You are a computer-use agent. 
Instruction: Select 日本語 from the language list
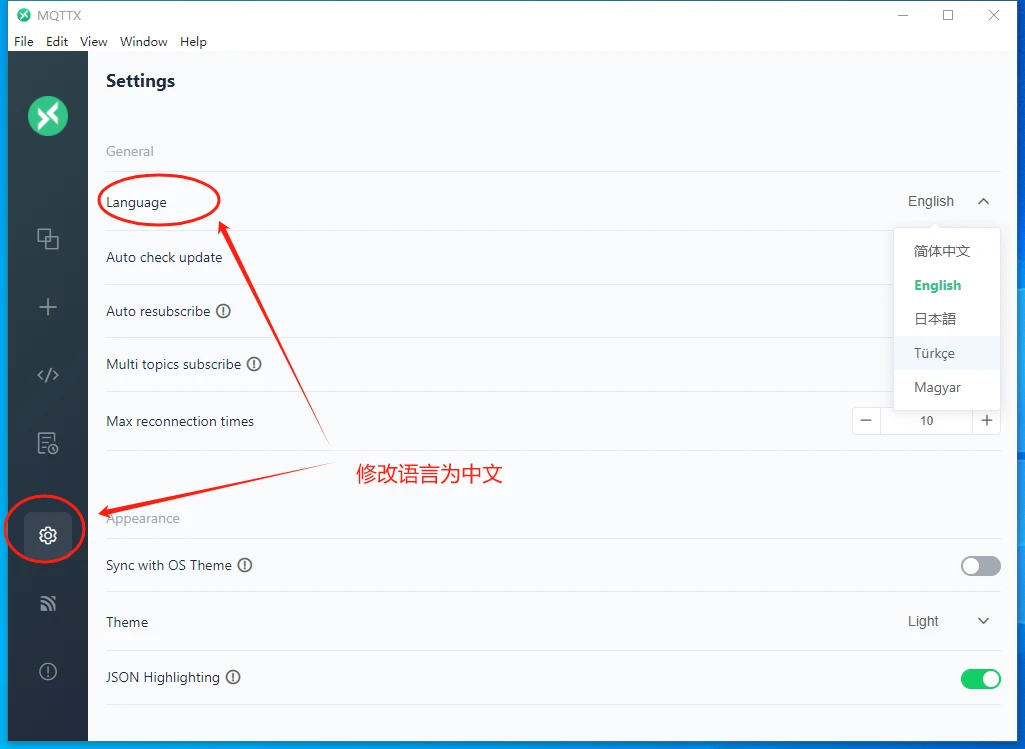pyautogui.click(x=947, y=319)
